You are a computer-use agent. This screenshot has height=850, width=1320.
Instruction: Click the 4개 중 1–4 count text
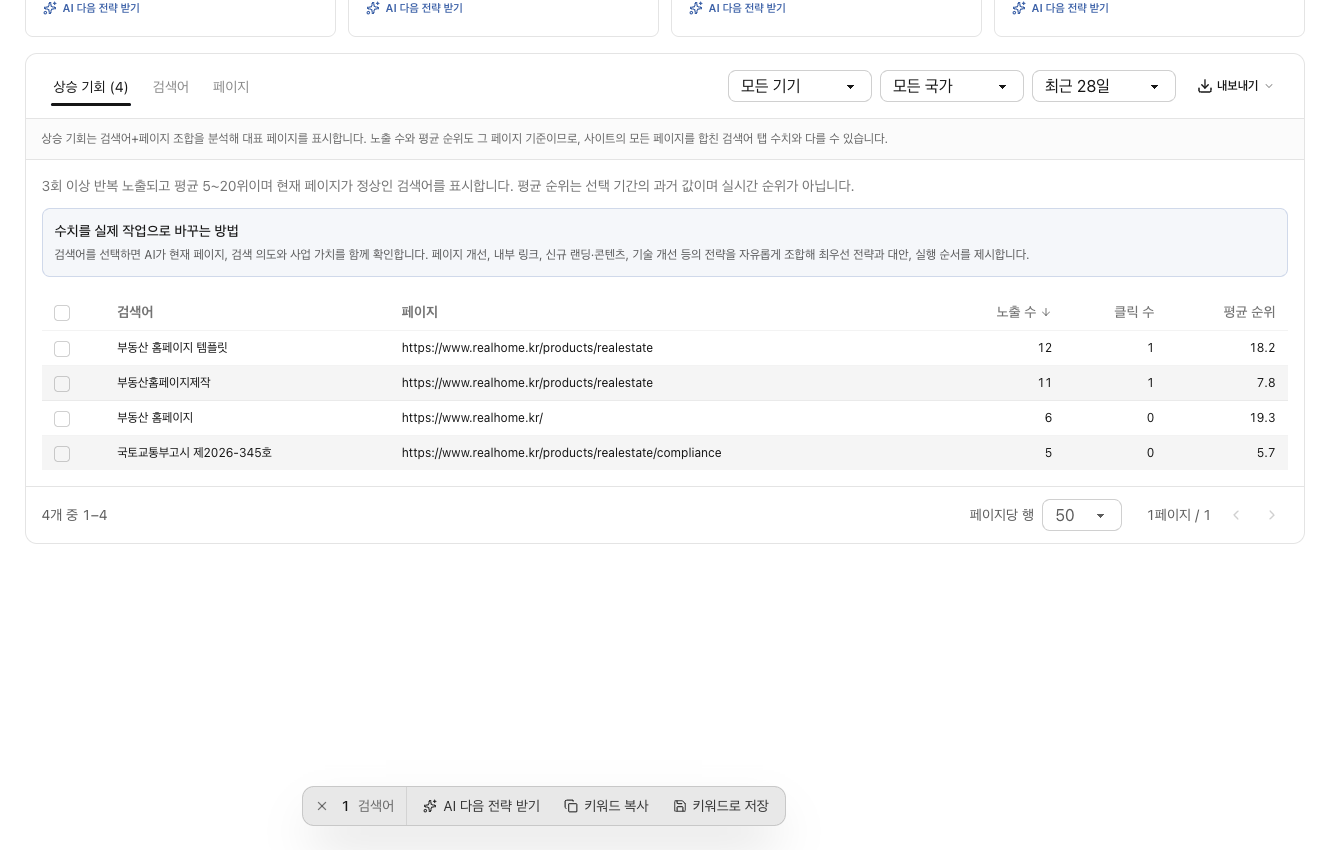point(74,515)
